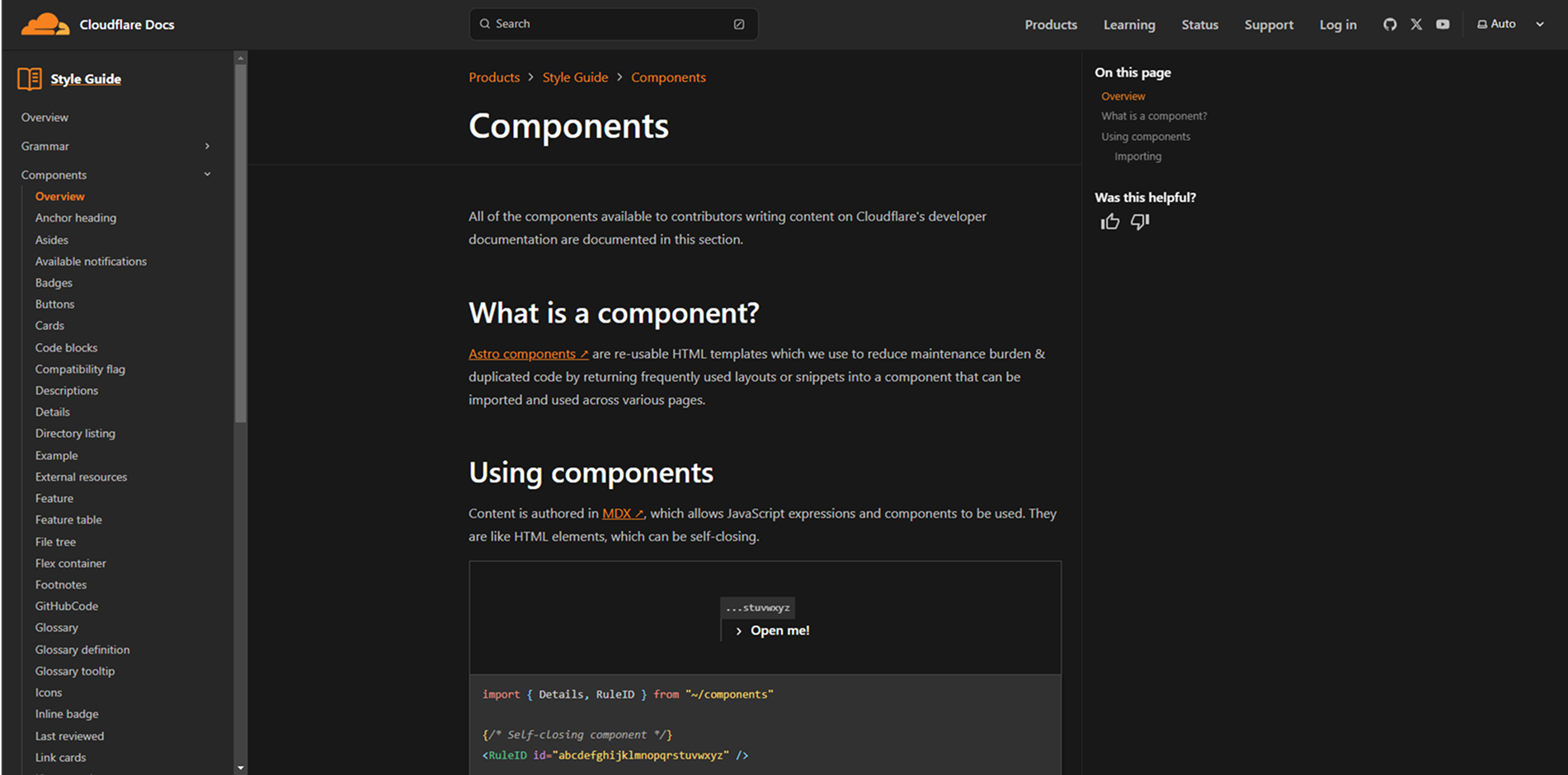This screenshot has height=775, width=1568.
Task: Open the Last reviewed sidebar page
Action: pyautogui.click(x=69, y=737)
